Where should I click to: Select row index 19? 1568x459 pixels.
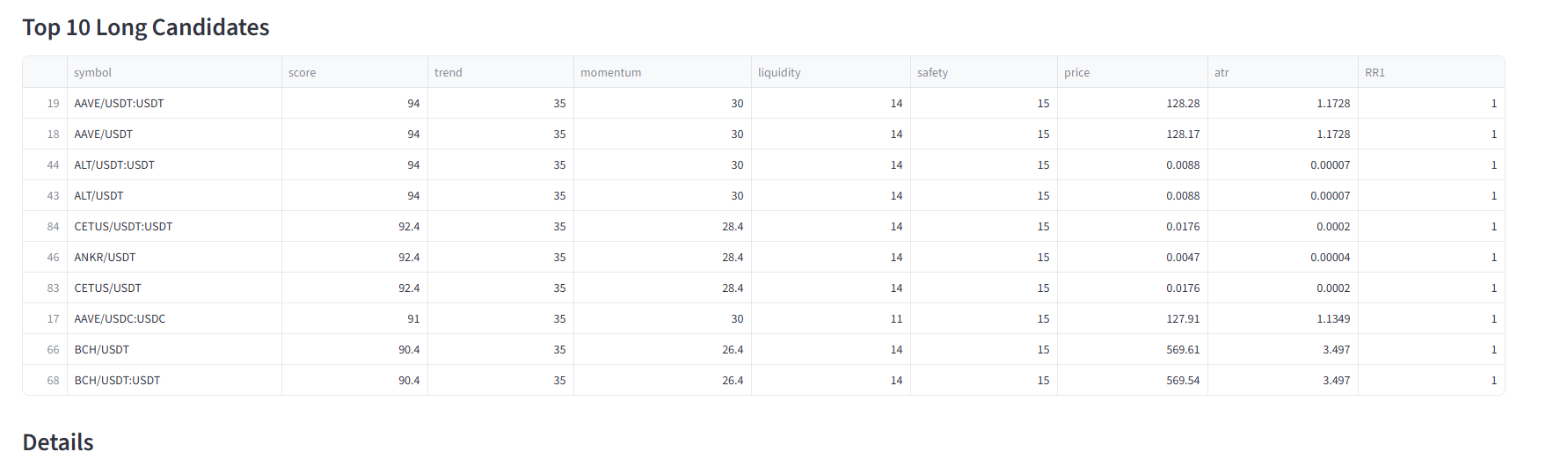pos(53,103)
